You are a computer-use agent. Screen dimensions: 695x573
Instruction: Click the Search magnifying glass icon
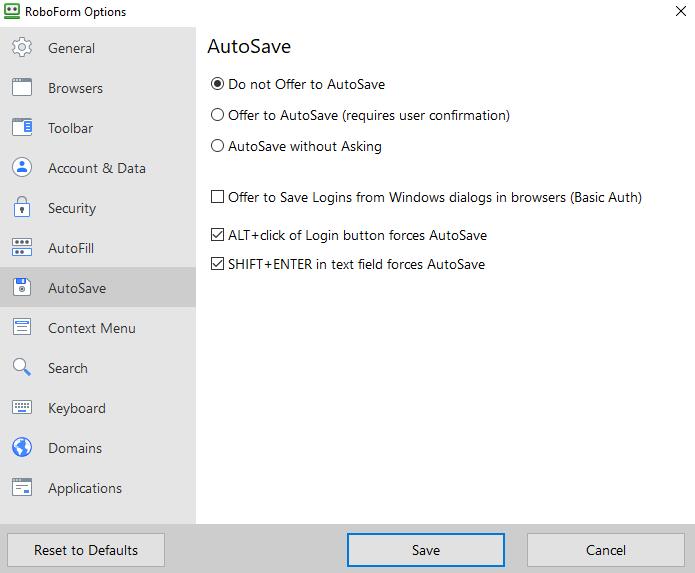pos(22,368)
